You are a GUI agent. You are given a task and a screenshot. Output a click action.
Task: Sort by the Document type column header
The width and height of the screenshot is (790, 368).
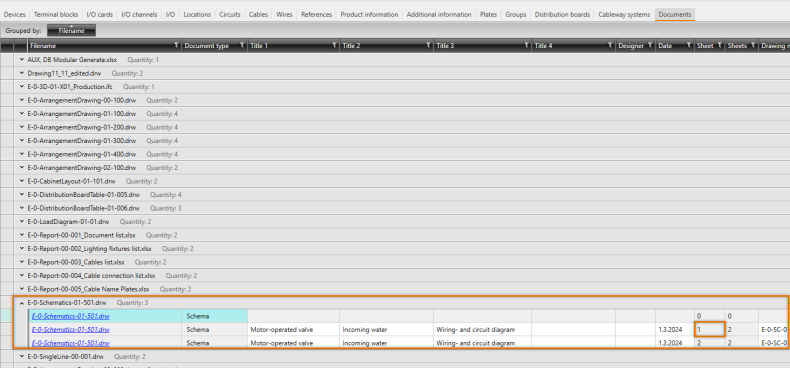207,46
